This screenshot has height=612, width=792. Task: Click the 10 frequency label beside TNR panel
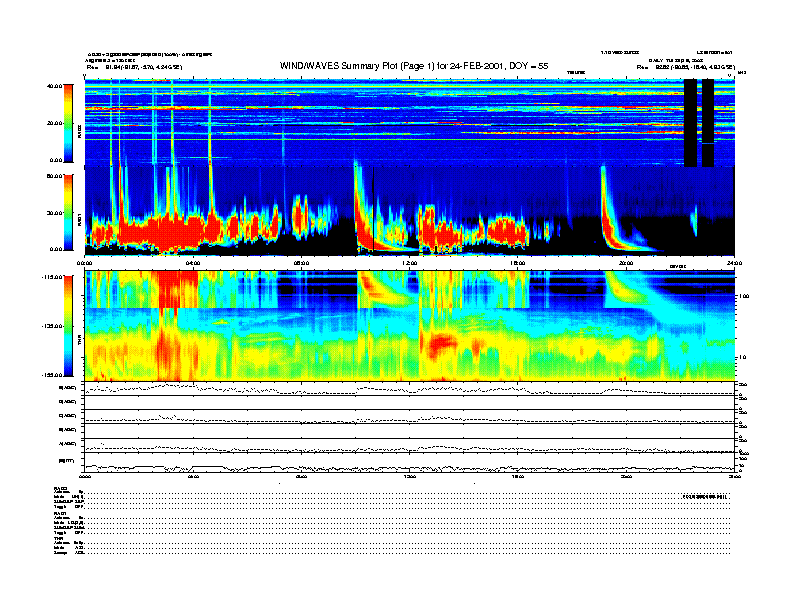coord(742,358)
